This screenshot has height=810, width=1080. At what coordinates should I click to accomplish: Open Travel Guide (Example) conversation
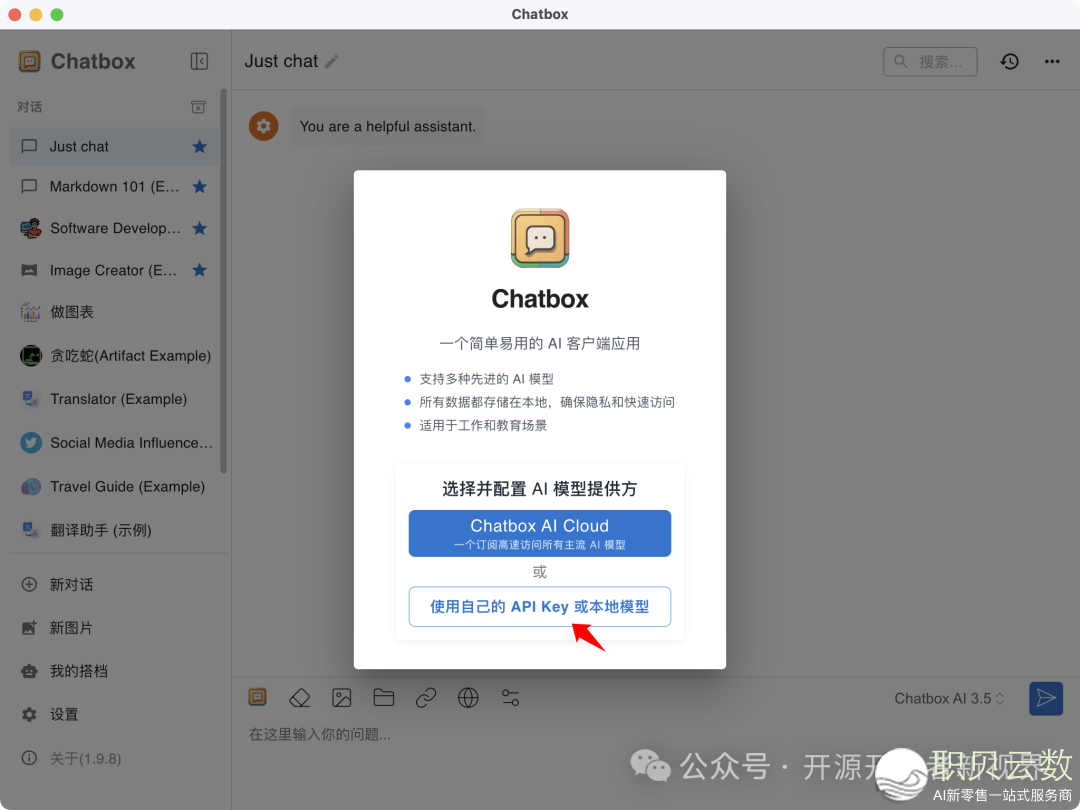click(114, 486)
